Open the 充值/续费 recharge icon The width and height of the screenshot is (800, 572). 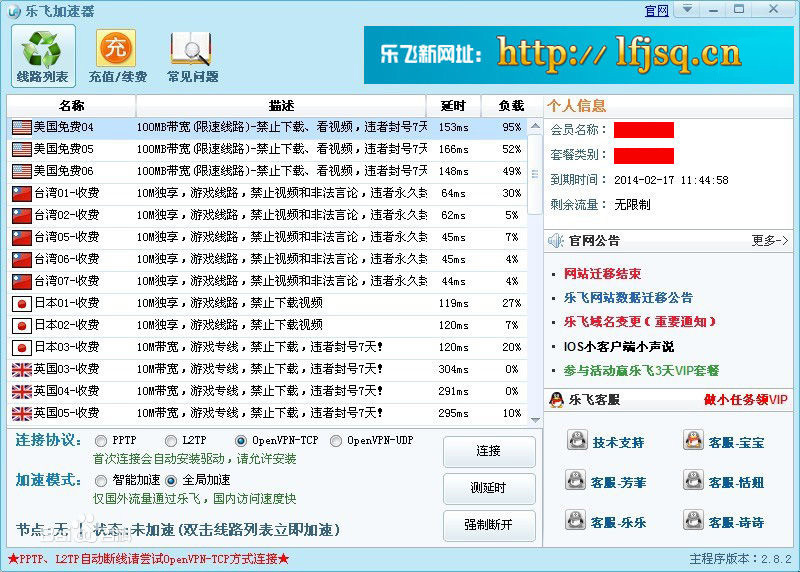(117, 56)
